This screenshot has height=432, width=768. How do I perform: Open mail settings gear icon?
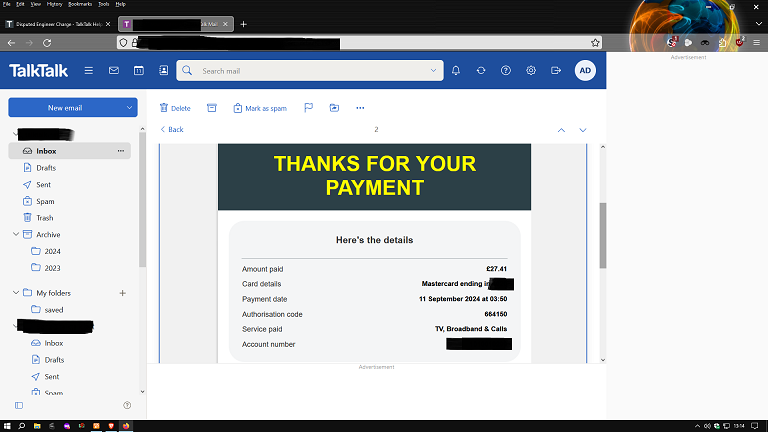point(531,71)
